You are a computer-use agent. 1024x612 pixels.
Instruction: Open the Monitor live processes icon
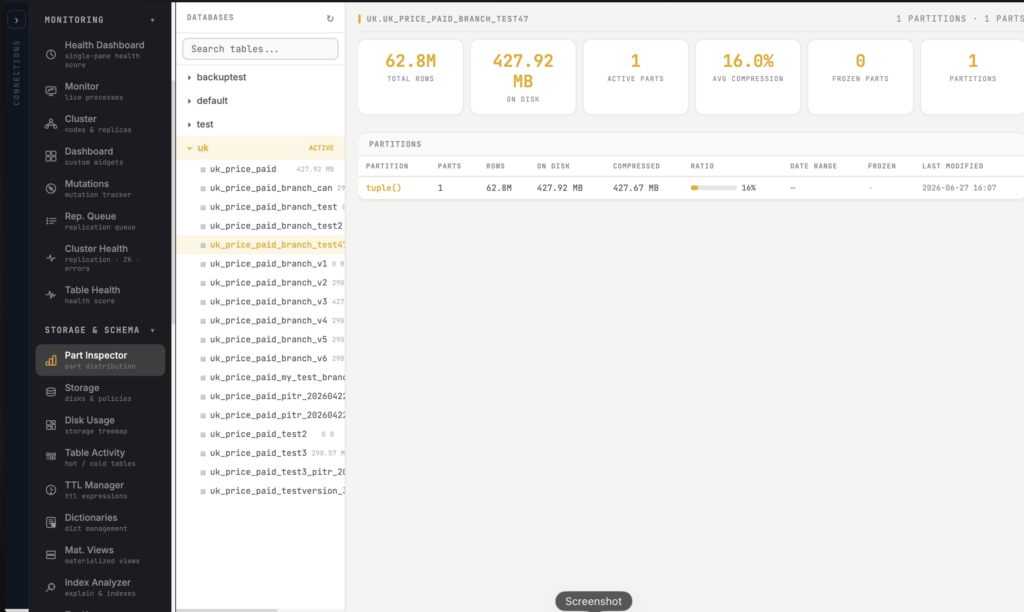(x=51, y=91)
